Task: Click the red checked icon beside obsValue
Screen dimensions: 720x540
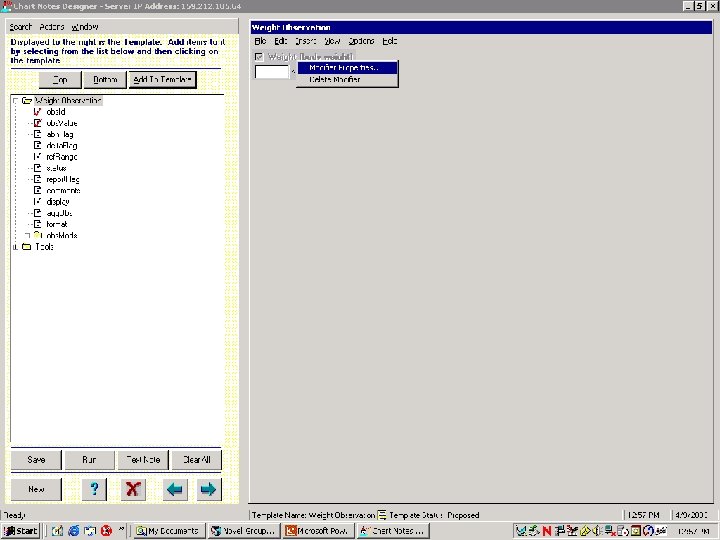Action: click(x=37, y=123)
